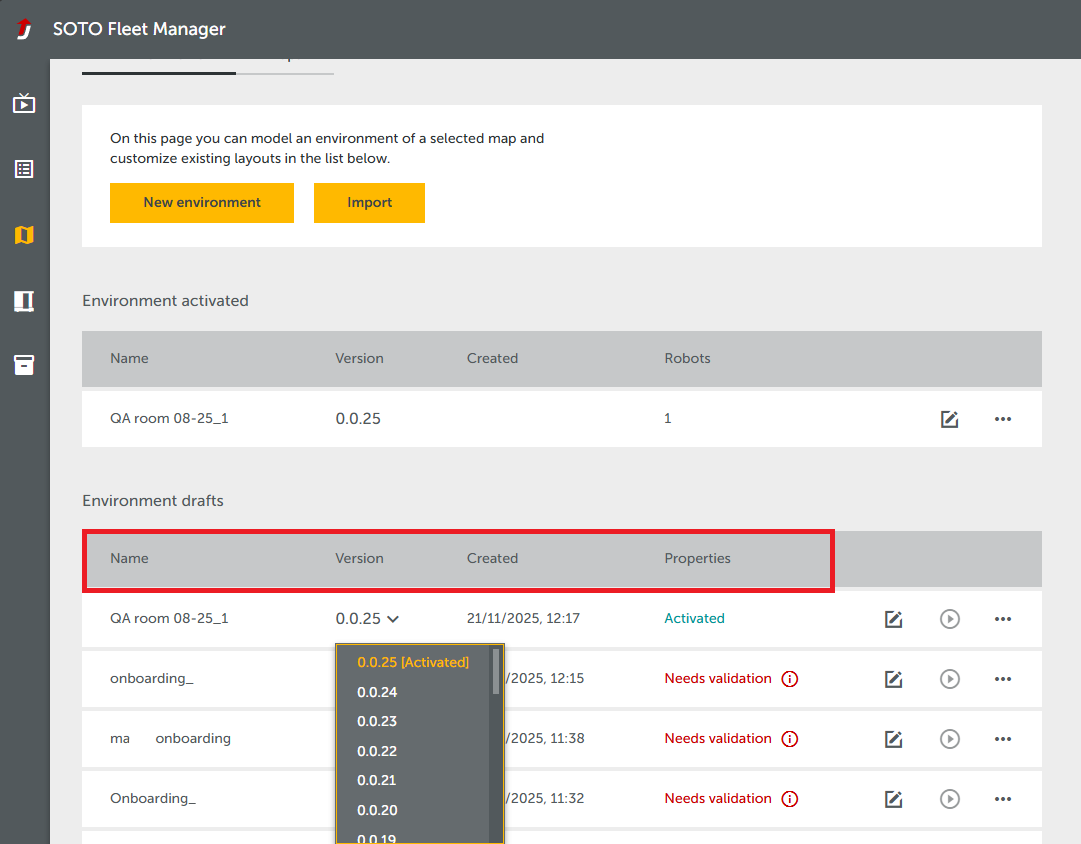Click the created date 21/11/2025, 12:17
Image resolution: width=1081 pixels, height=844 pixels.
coord(523,619)
